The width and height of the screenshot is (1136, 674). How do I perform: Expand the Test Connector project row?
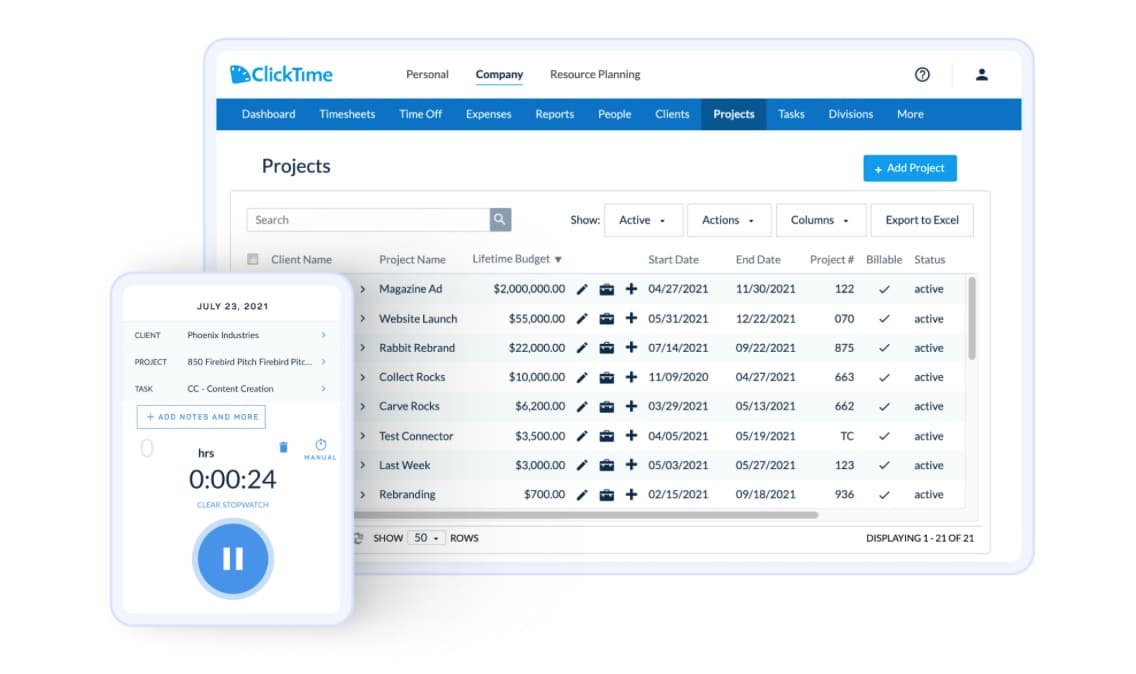362,435
